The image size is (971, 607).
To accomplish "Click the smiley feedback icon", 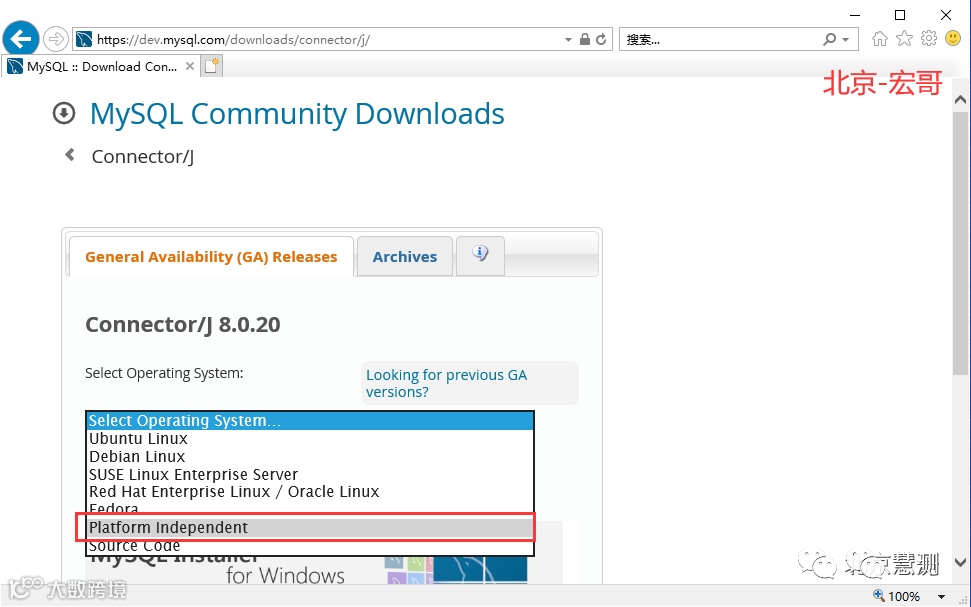I will [x=954, y=38].
